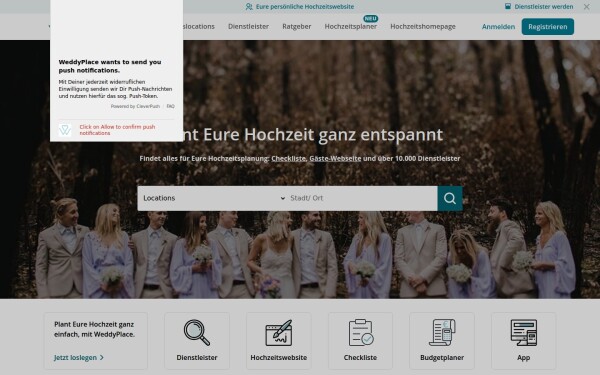The height and width of the screenshot is (375, 600).
Task: Open the Hochzeitswebsite pen icon card
Action: [x=279, y=341]
